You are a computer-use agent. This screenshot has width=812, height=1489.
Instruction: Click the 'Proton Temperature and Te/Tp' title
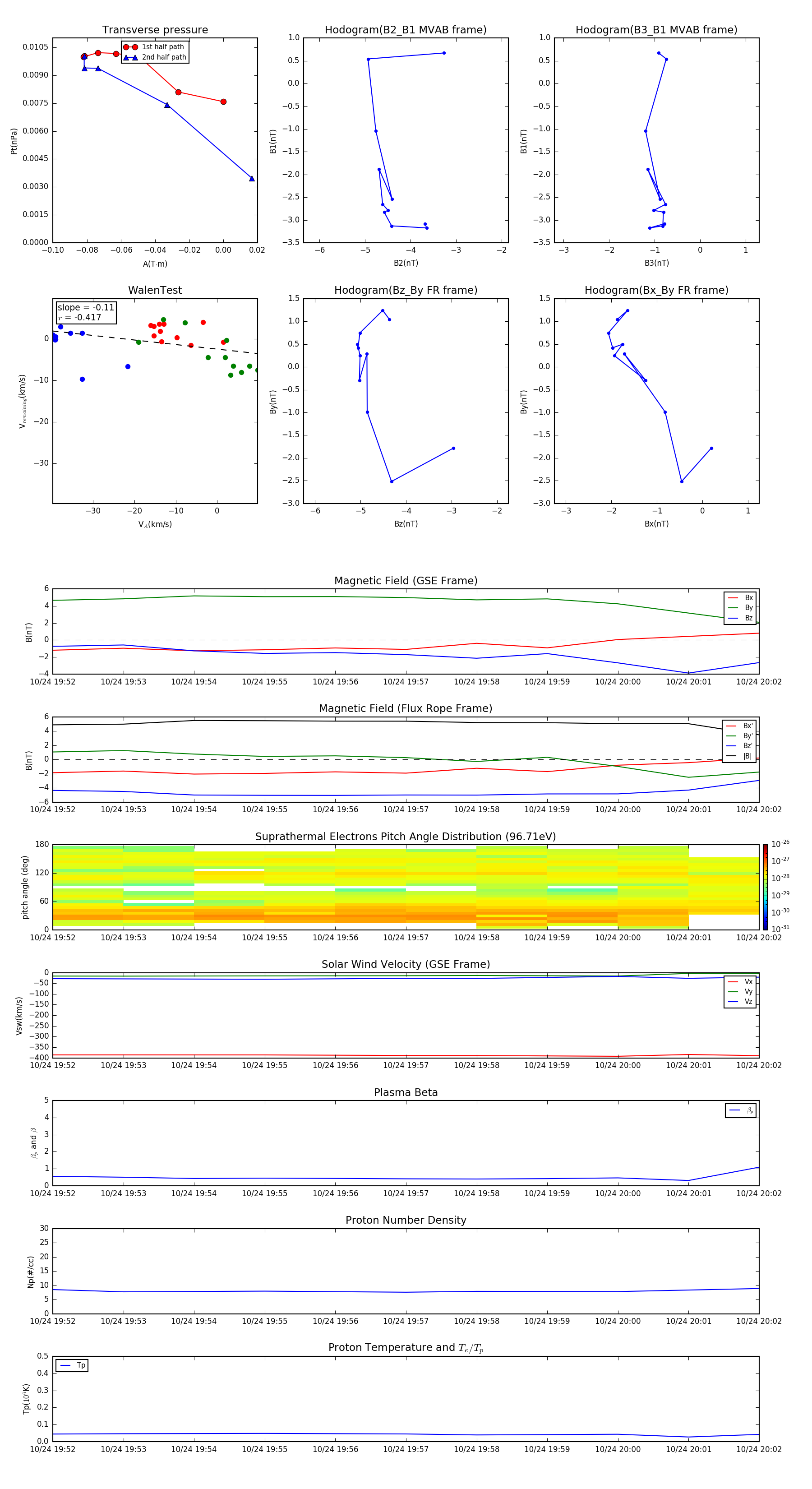pyautogui.click(x=406, y=1347)
